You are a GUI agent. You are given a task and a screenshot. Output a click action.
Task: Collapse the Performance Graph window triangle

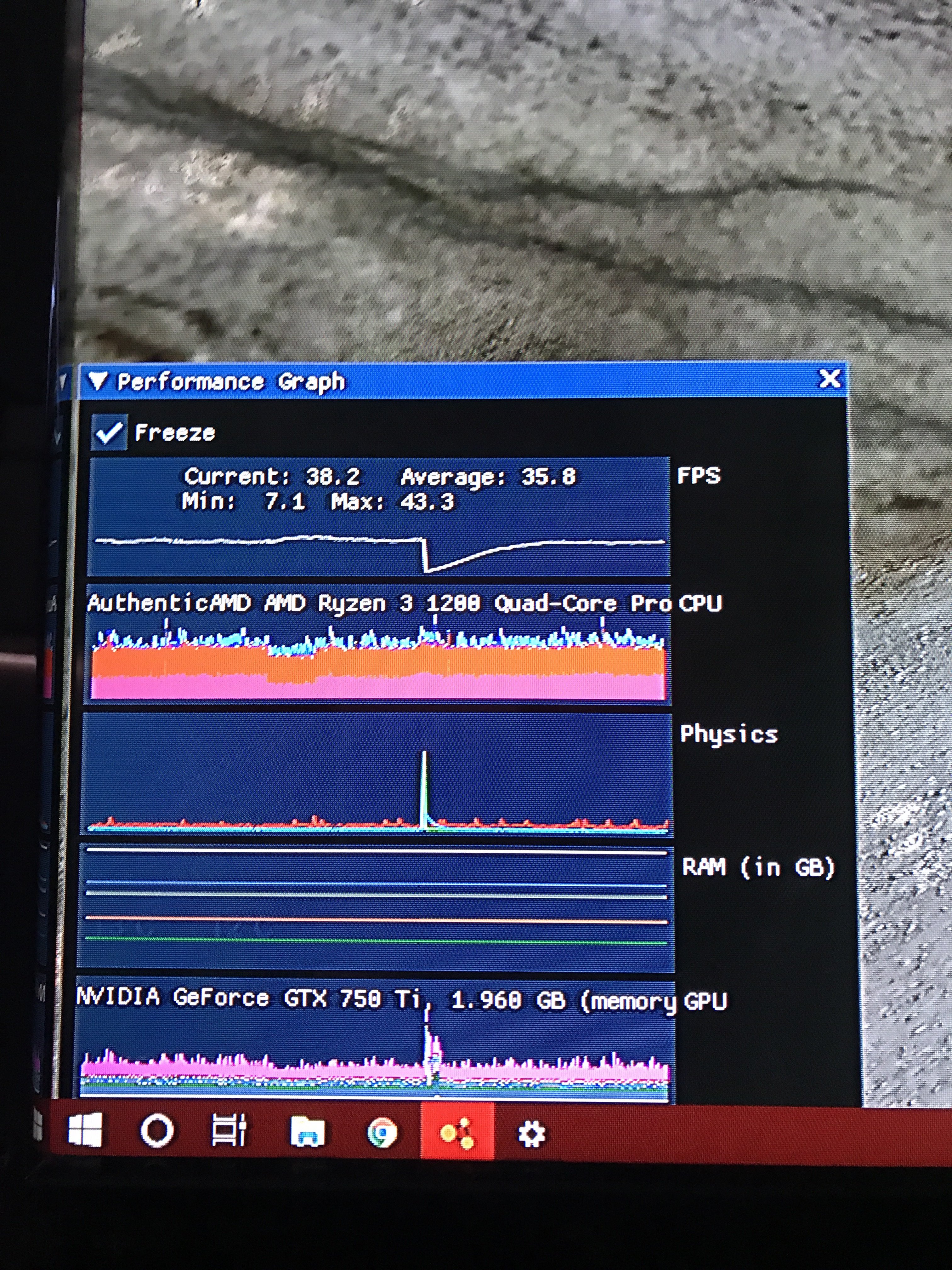[x=99, y=381]
